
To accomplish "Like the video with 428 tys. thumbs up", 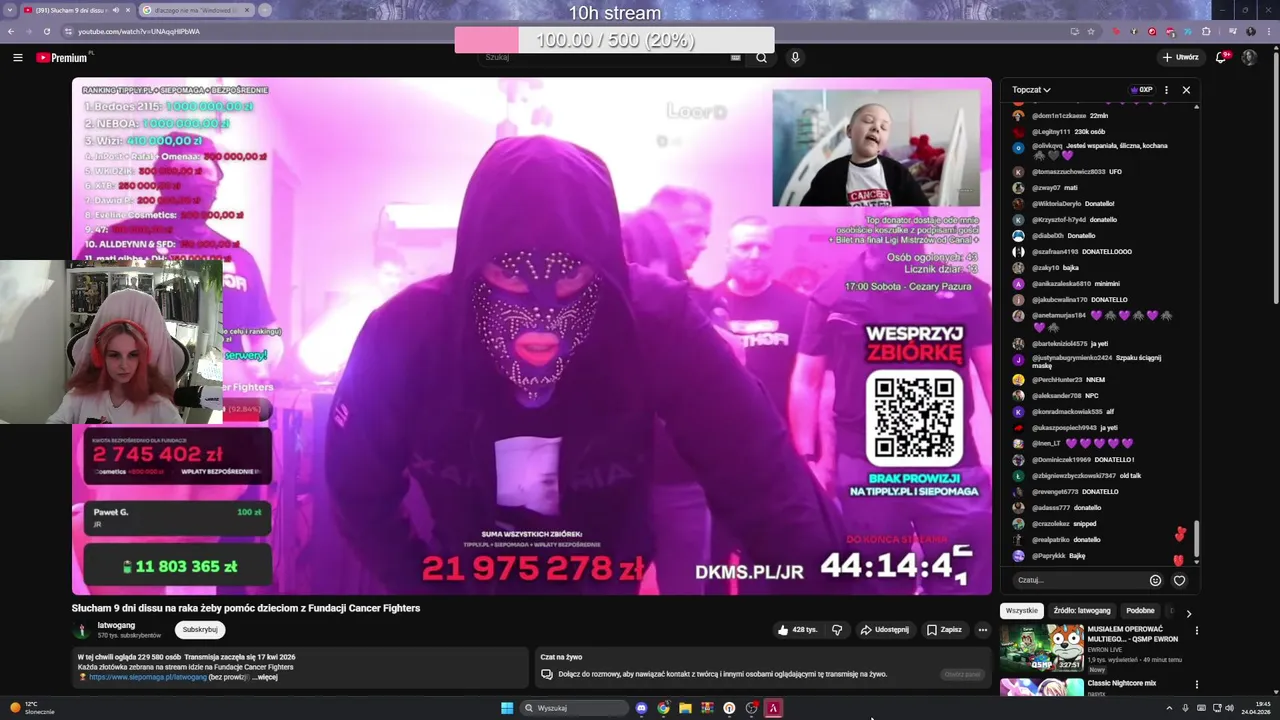I will (x=798, y=630).
